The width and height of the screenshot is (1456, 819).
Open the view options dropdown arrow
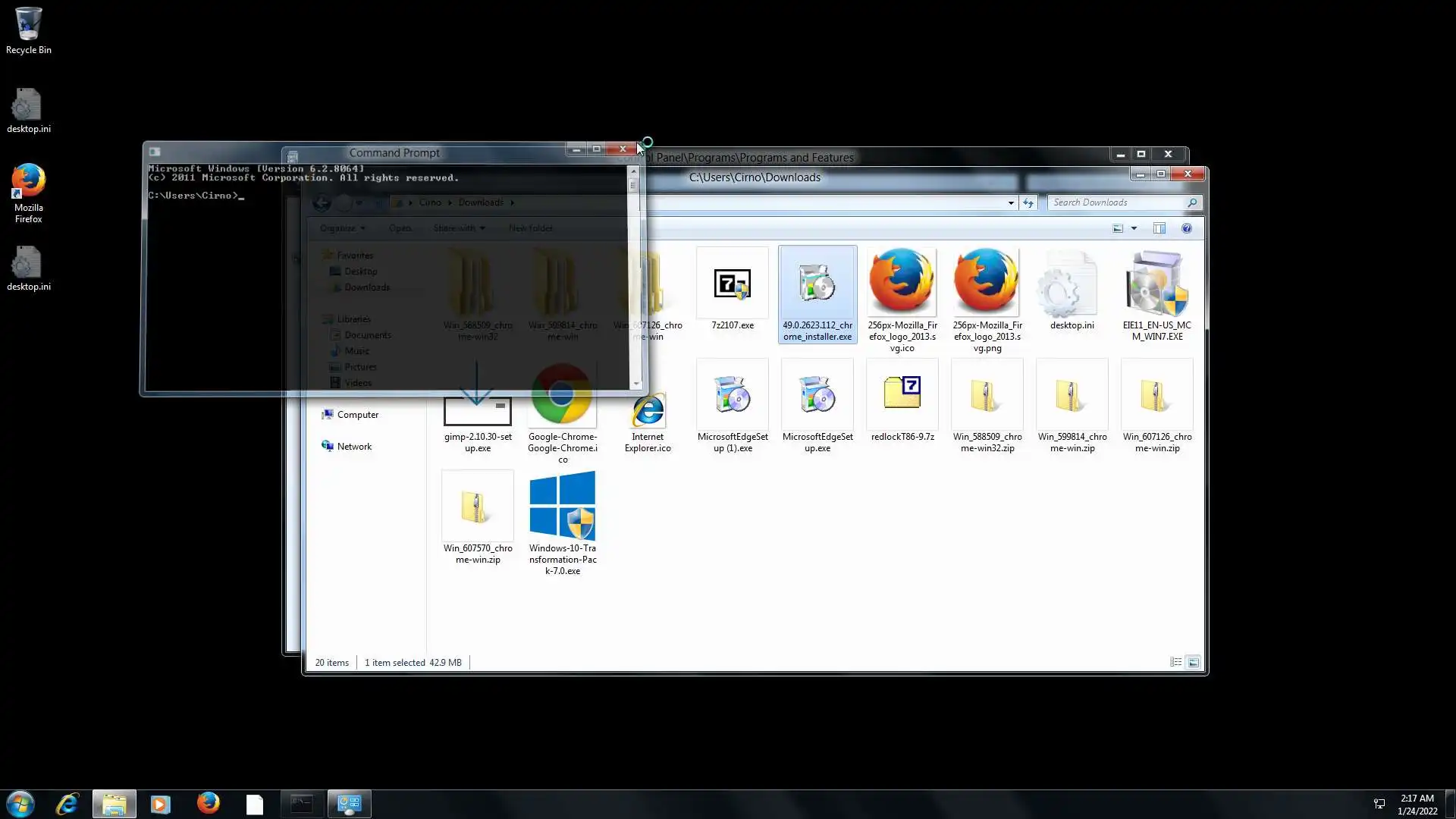1134,228
